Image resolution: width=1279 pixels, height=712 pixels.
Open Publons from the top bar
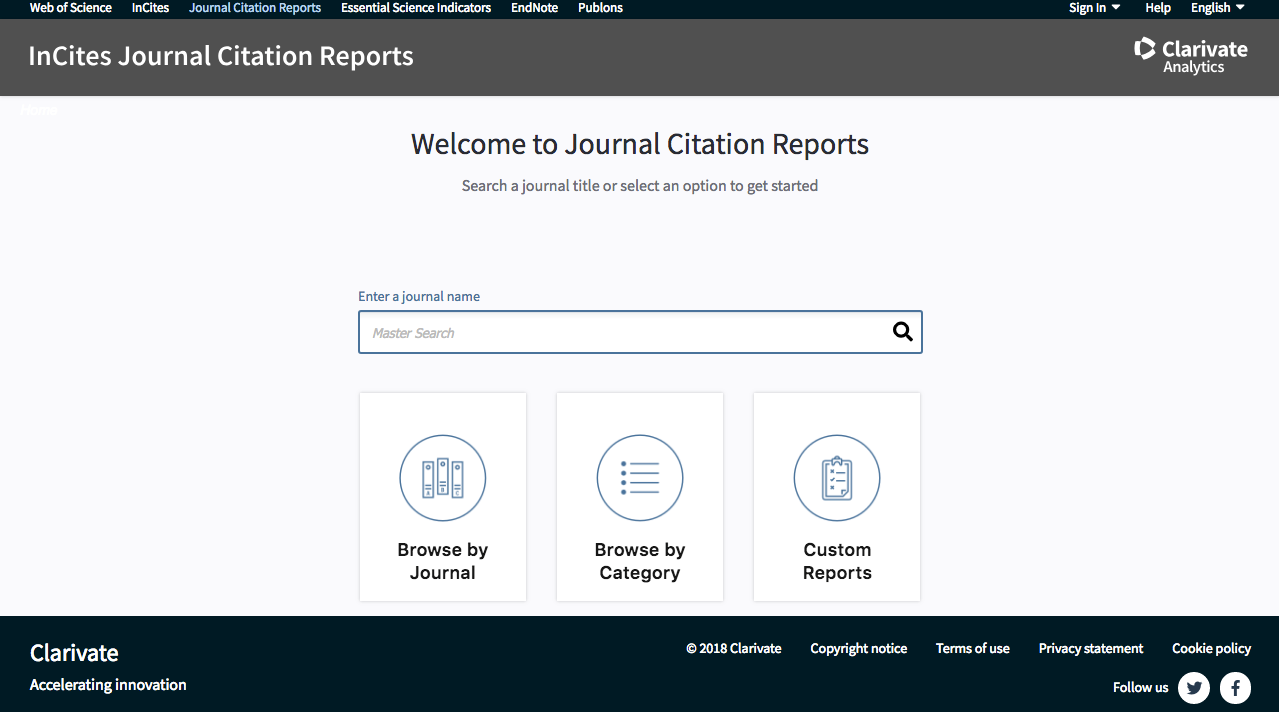click(600, 8)
